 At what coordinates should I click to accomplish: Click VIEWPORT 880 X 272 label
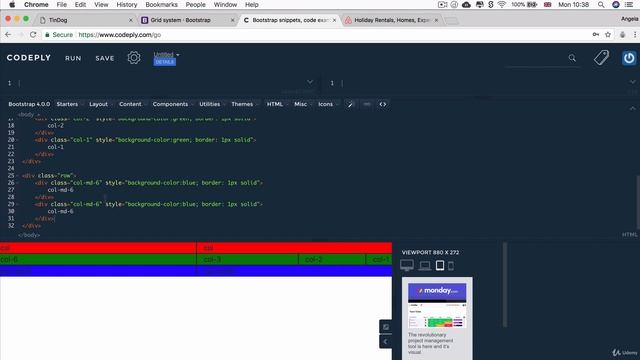[x=430, y=252]
